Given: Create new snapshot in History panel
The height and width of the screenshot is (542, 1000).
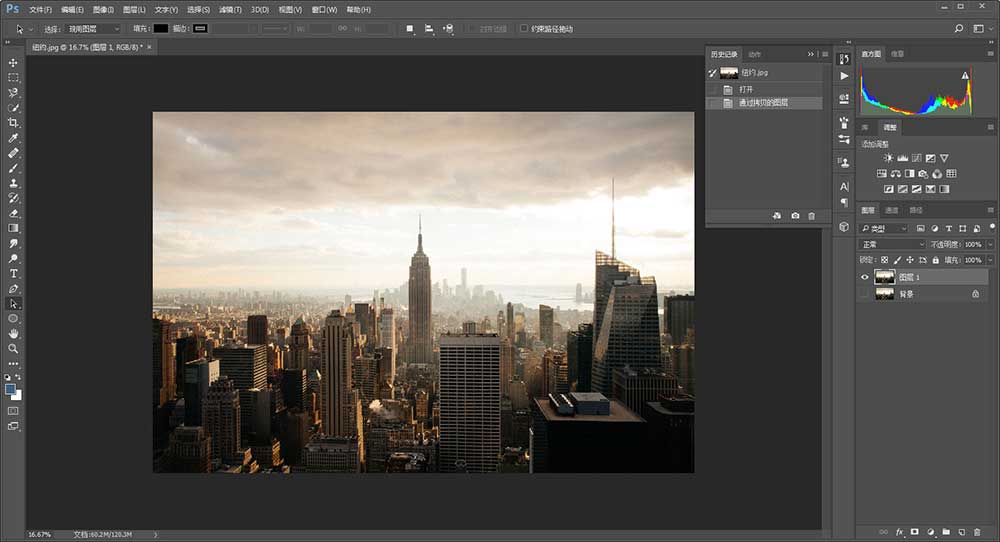Looking at the screenshot, I should pyautogui.click(x=795, y=216).
